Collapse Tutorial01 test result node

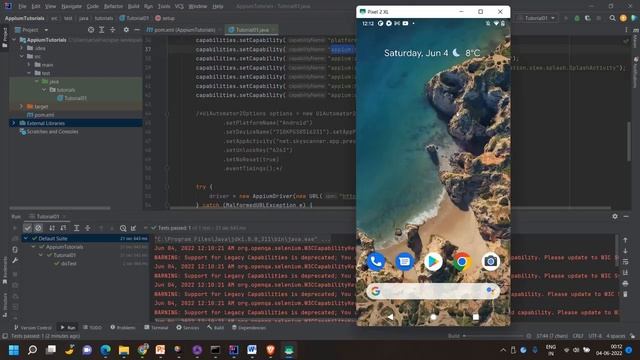pyautogui.click(x=41, y=255)
